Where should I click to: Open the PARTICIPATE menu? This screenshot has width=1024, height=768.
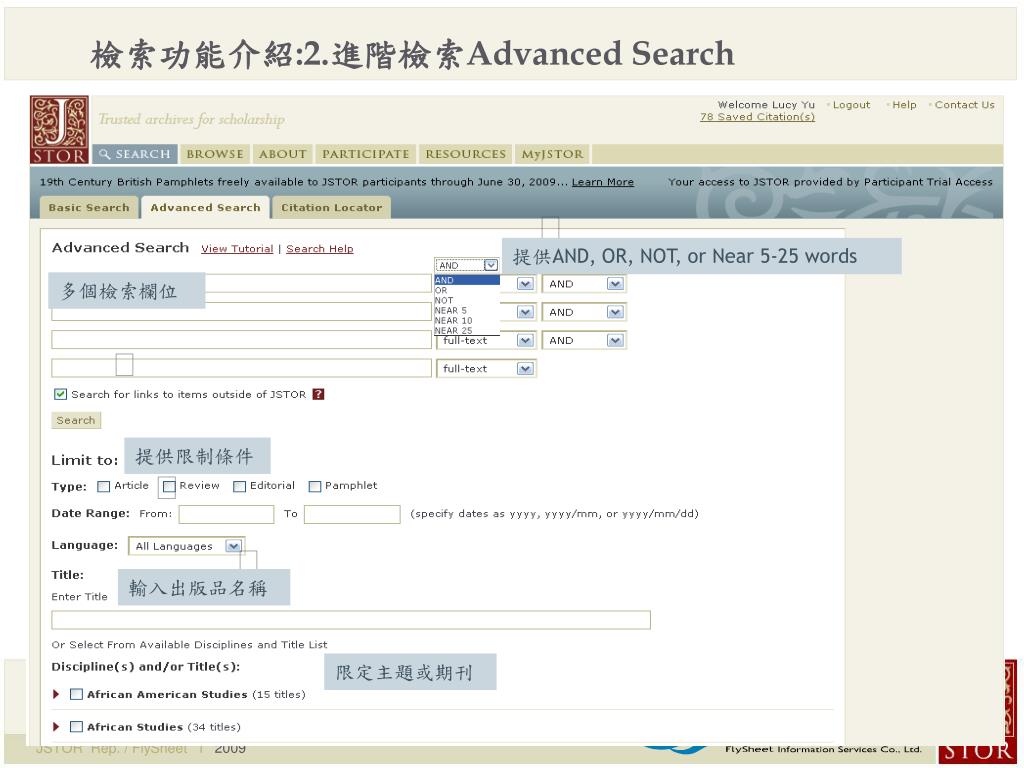(365, 154)
